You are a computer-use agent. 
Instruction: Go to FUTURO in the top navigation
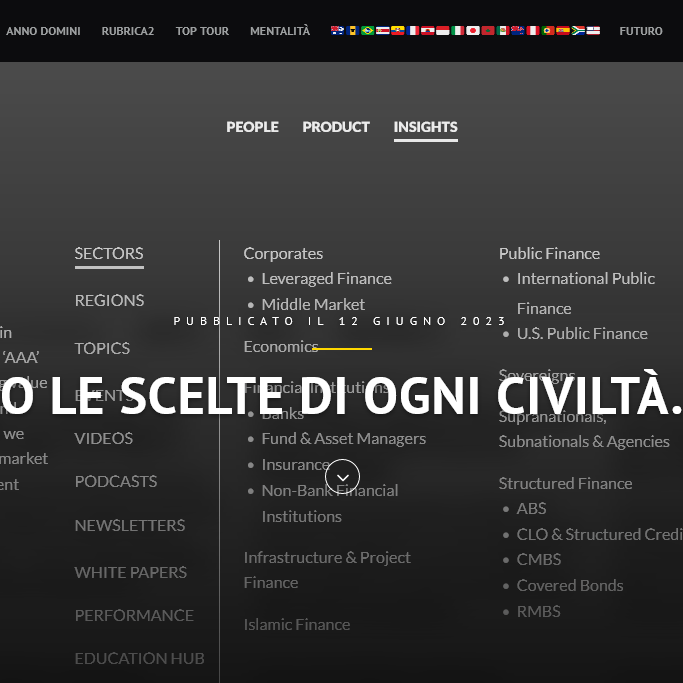[x=640, y=31]
